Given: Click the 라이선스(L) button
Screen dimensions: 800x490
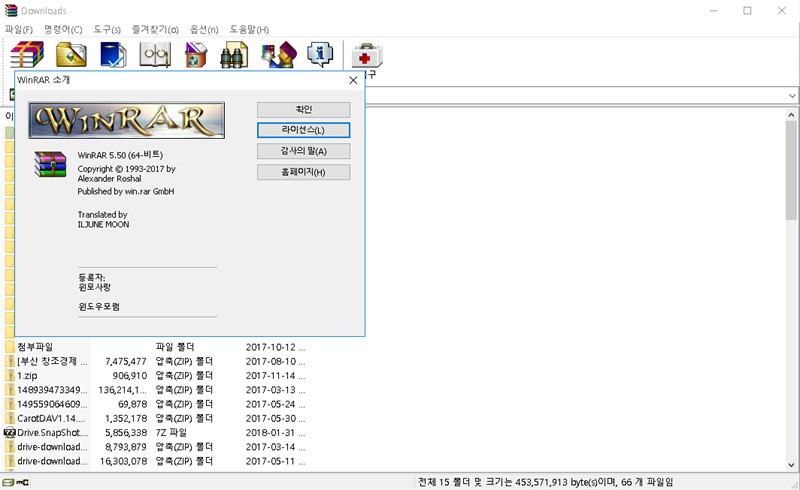Looking at the screenshot, I should (304, 130).
